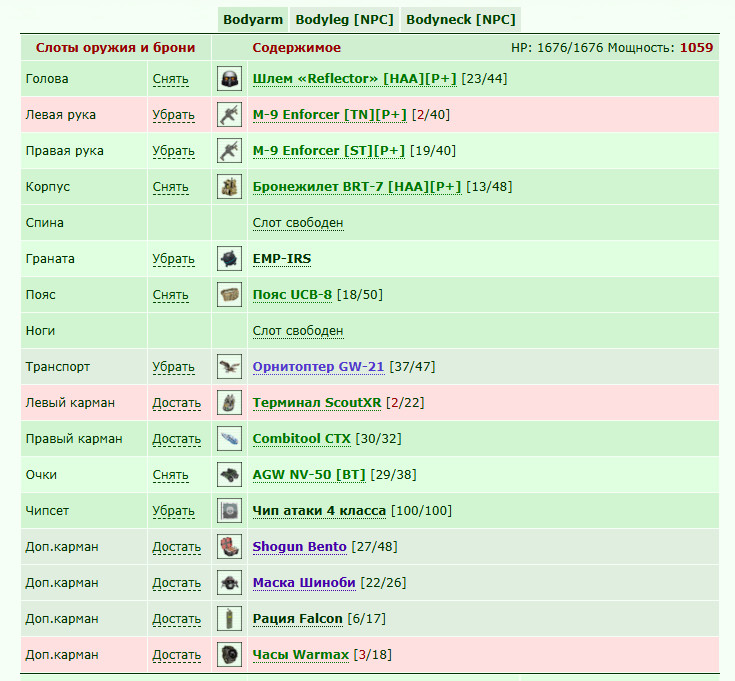Open the Маска Шиноби item link

[304, 583]
